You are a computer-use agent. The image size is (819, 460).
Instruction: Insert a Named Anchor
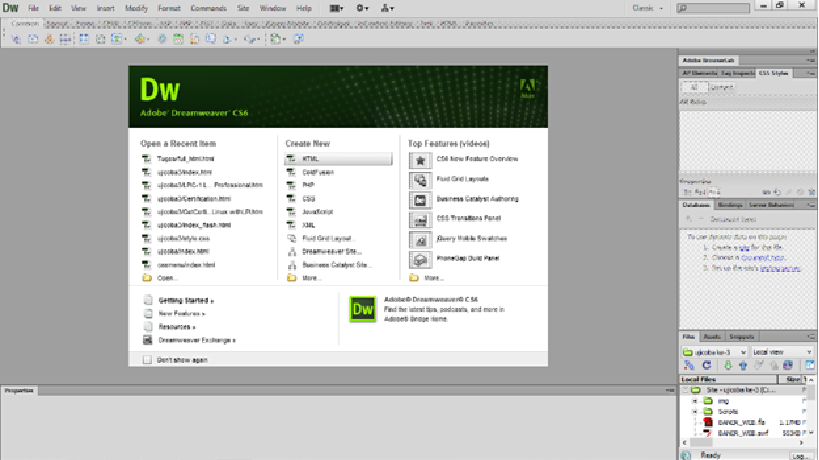(49, 39)
